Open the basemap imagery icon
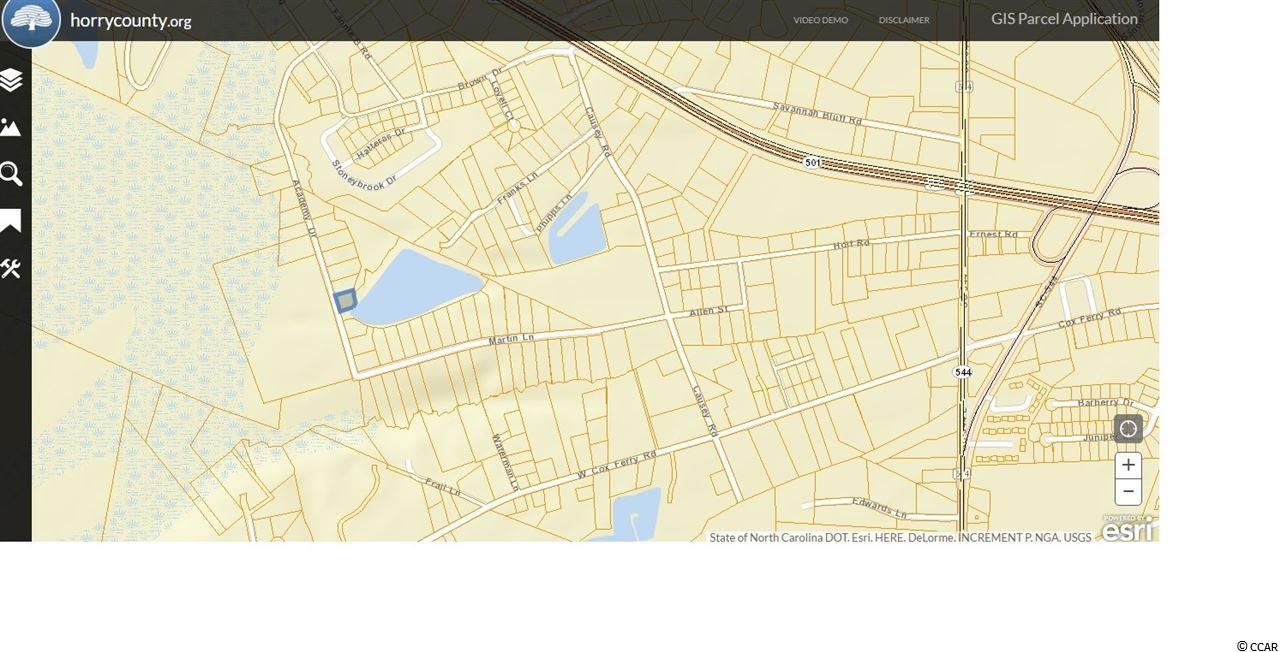1280x652 pixels. coord(11,127)
